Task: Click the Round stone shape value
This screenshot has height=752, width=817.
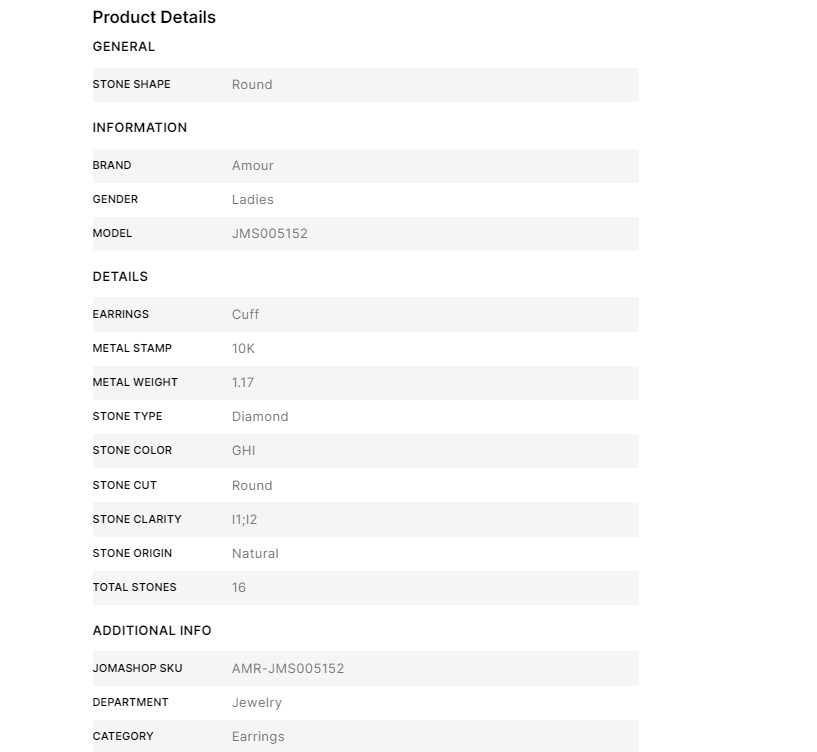Action: 252,85
